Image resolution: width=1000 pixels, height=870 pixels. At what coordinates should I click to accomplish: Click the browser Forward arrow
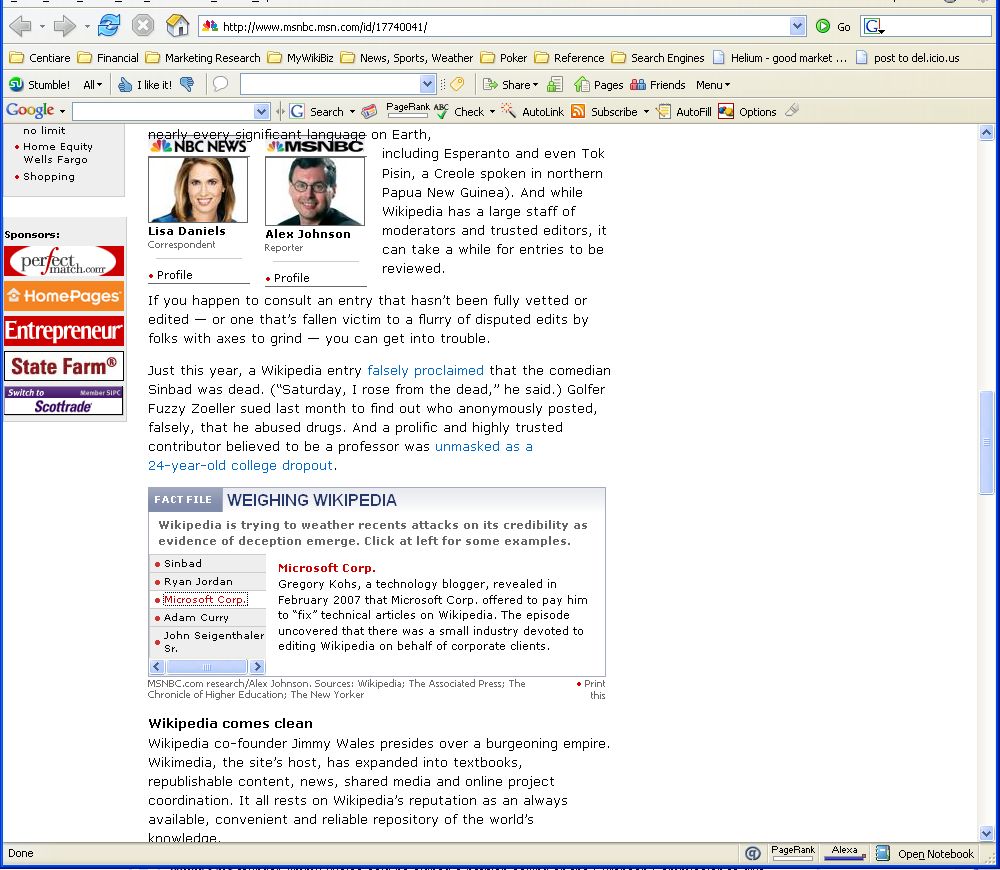[x=64, y=26]
